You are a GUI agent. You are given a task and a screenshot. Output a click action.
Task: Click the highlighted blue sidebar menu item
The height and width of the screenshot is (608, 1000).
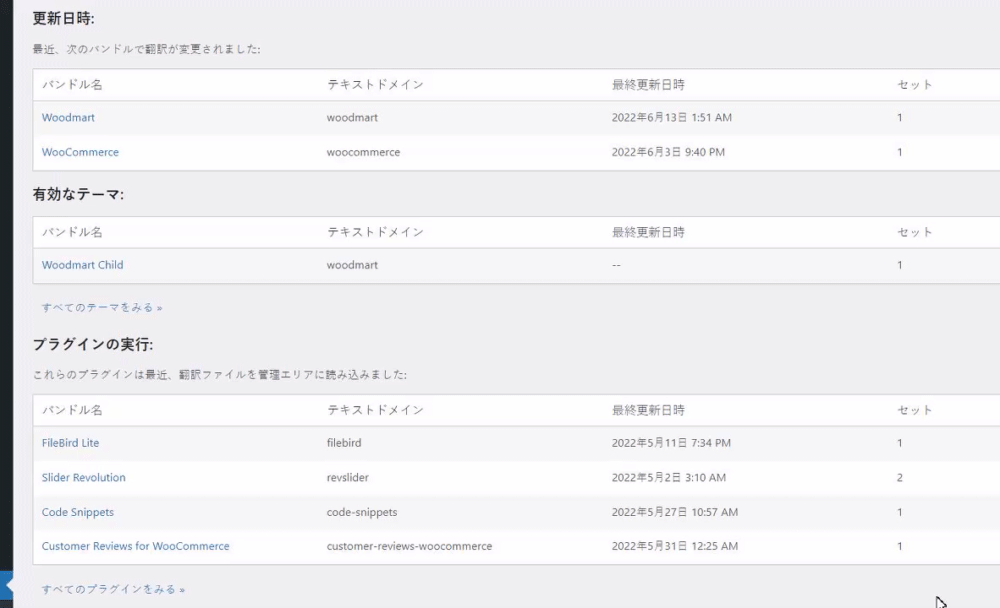(6, 586)
